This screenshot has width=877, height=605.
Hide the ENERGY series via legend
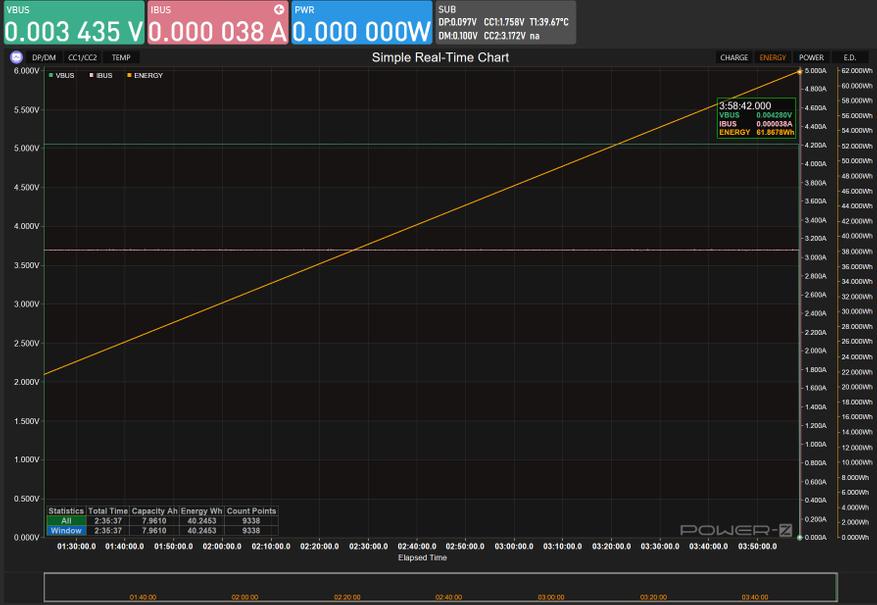[145, 75]
